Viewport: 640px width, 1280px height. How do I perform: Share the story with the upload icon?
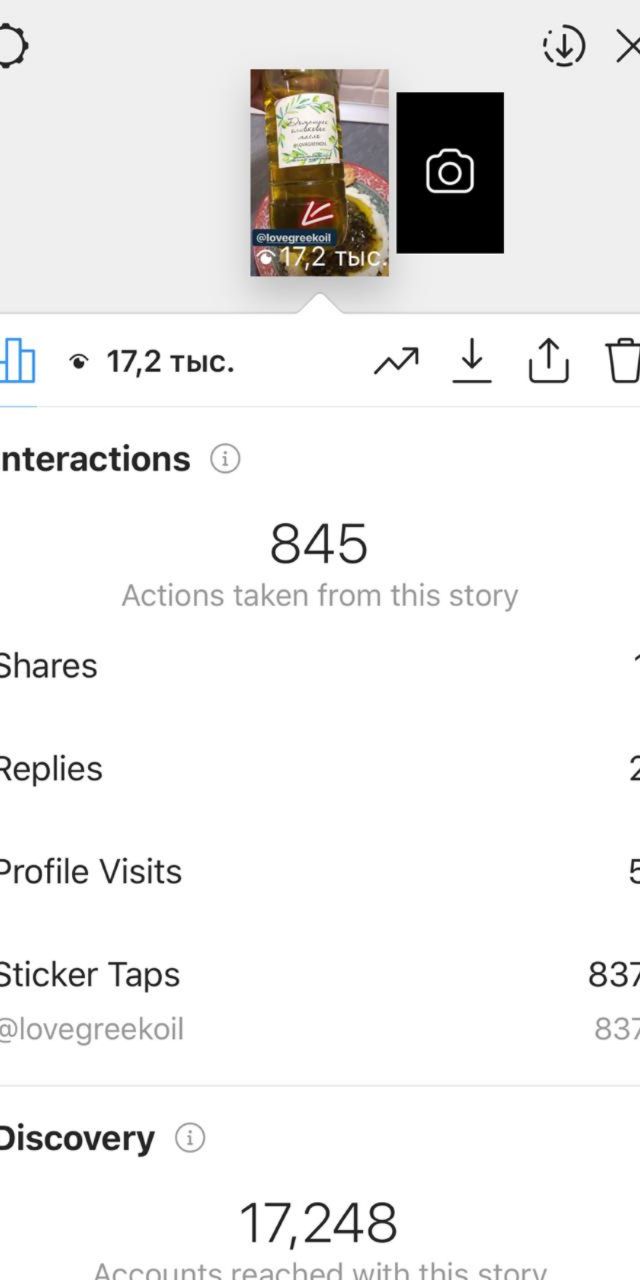point(548,361)
